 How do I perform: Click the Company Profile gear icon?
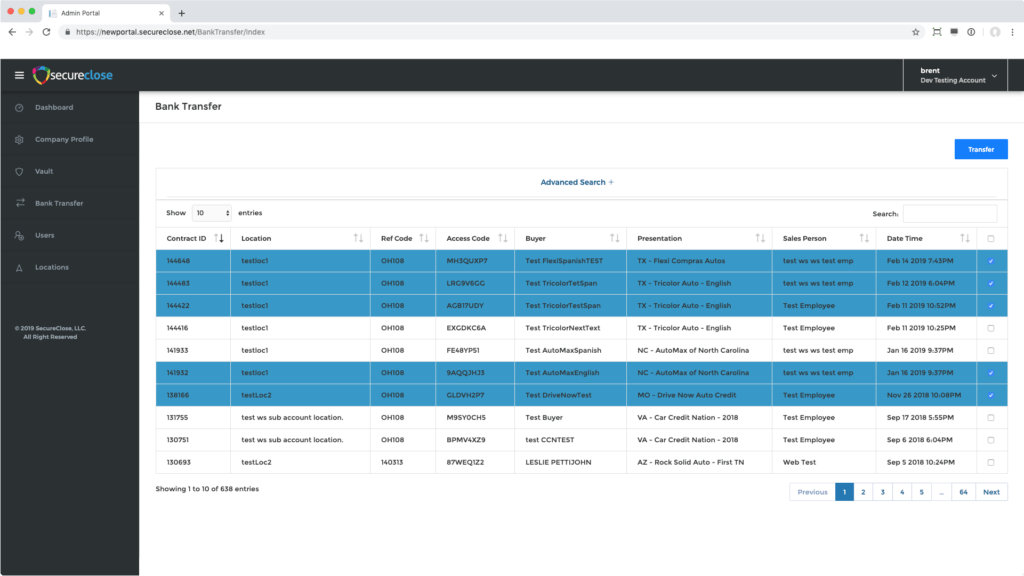point(19,139)
